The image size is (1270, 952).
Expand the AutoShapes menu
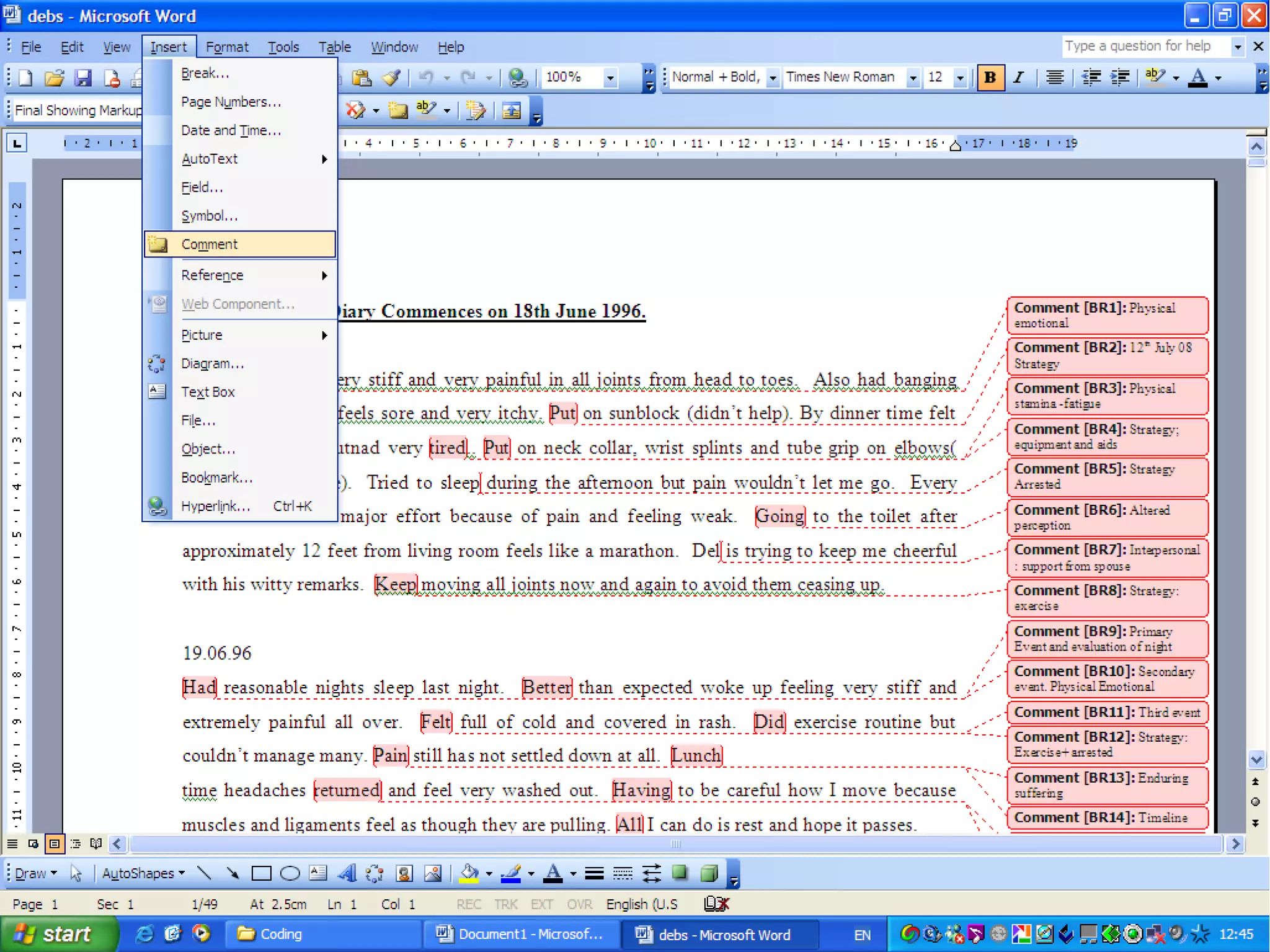pyautogui.click(x=143, y=874)
